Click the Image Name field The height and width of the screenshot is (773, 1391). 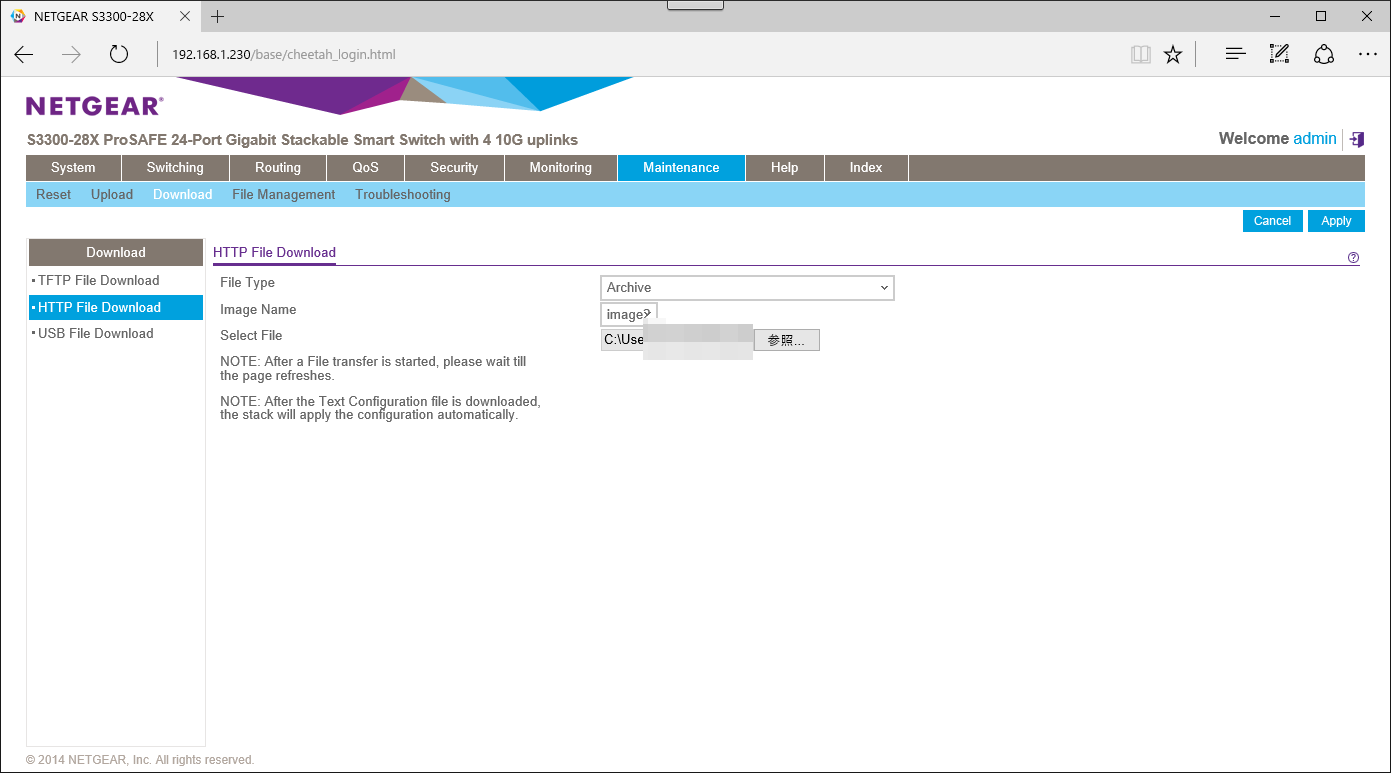(x=629, y=315)
